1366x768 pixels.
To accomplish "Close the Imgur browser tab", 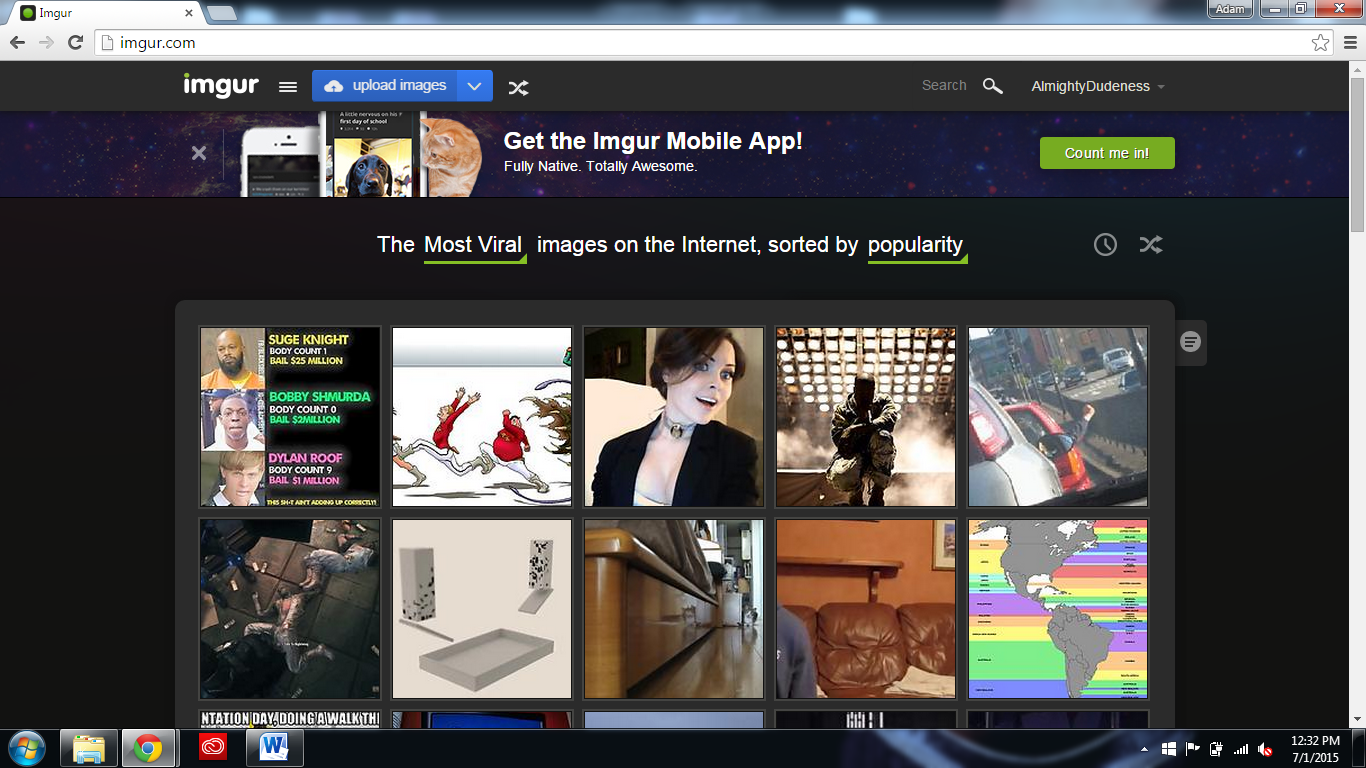I will (187, 13).
